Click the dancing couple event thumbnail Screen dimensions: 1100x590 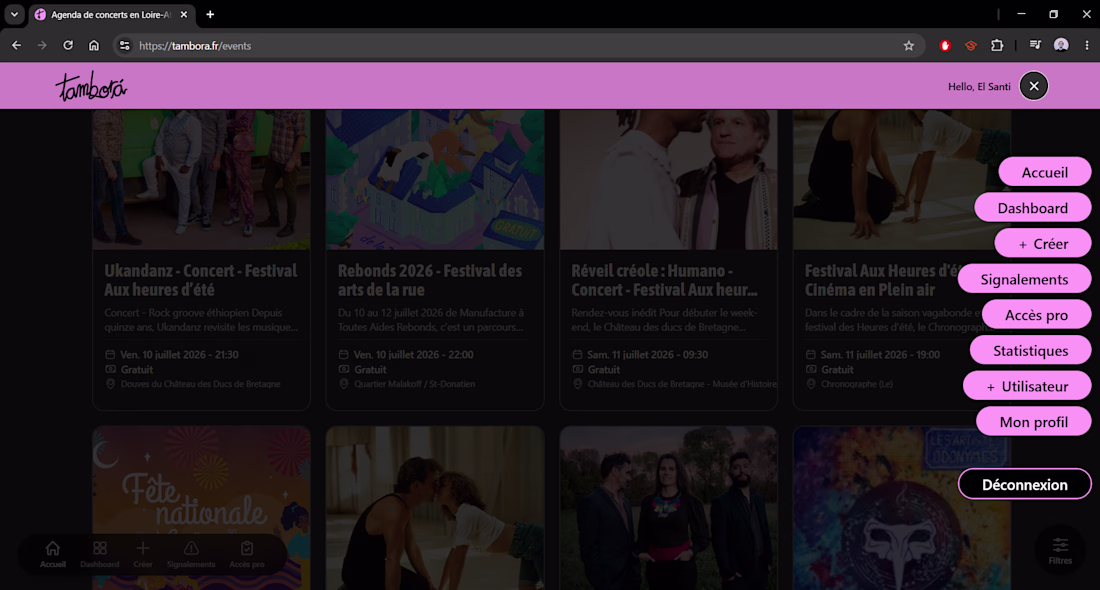pyautogui.click(x=435, y=508)
